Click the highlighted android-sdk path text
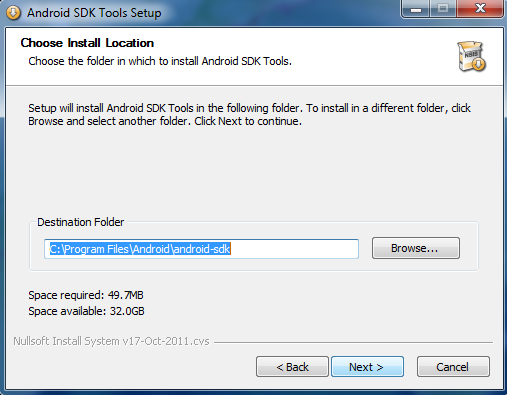 [140, 249]
